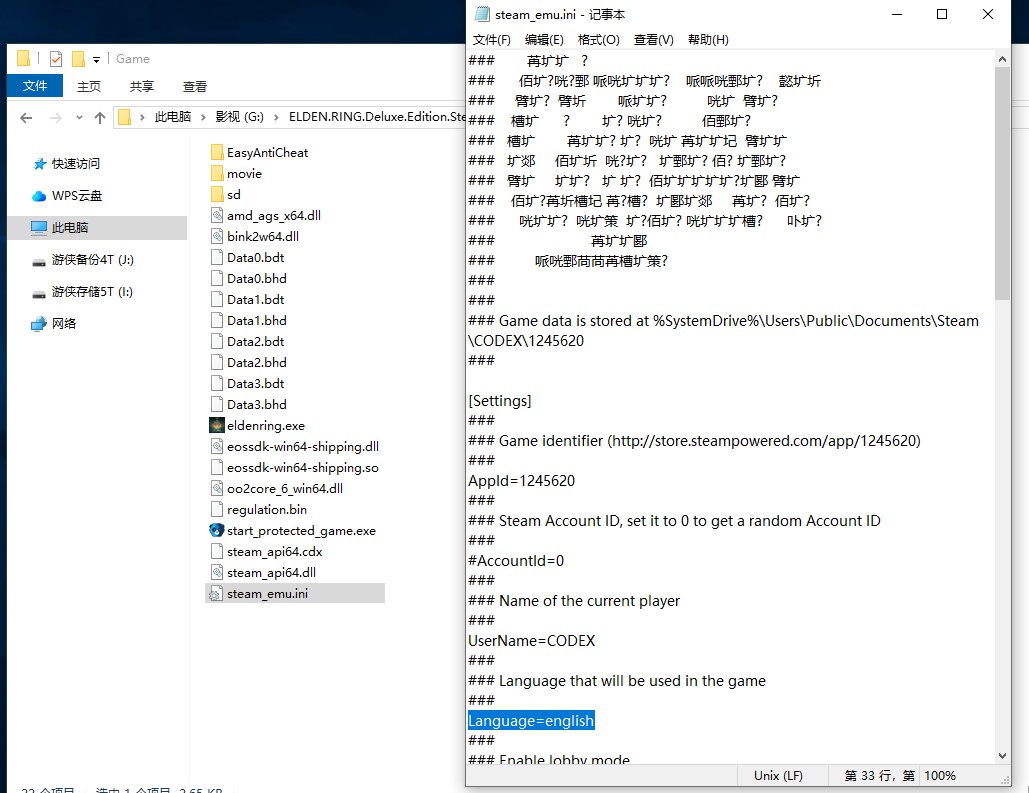Open 游侠存储5T (I:) drive
1029x793 pixels.
[92, 292]
